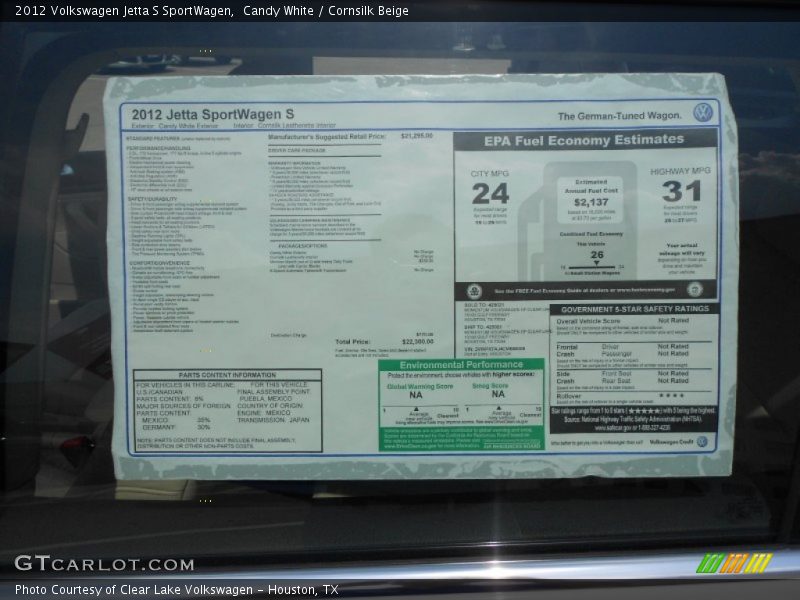Click the Volkswagen roundel logo on the sticker

coord(704,113)
